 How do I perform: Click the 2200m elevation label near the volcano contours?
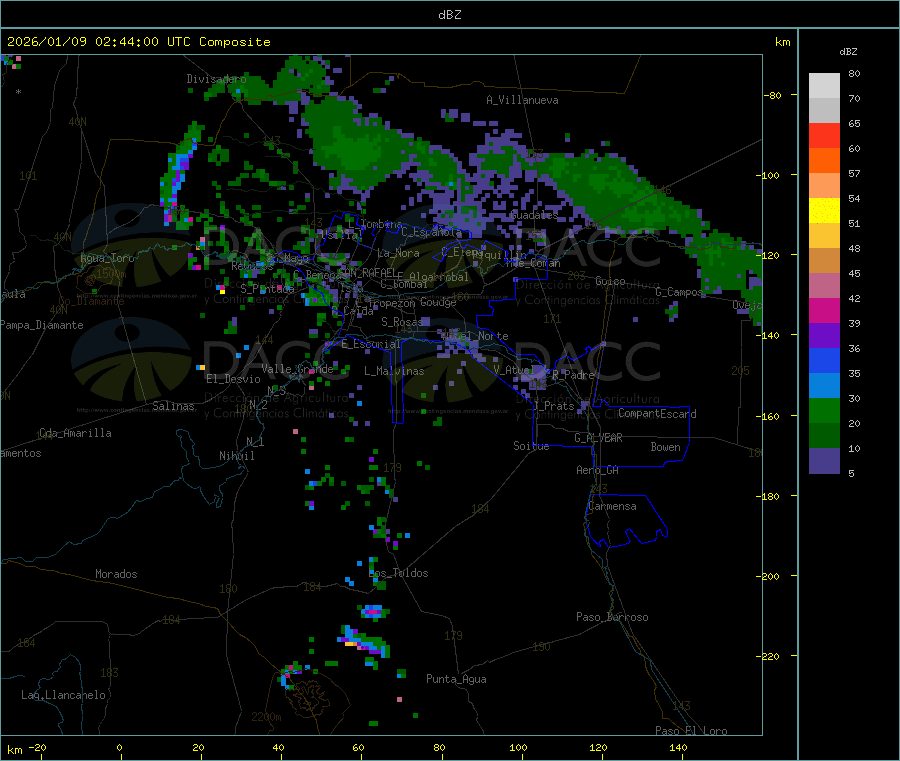(x=266, y=717)
